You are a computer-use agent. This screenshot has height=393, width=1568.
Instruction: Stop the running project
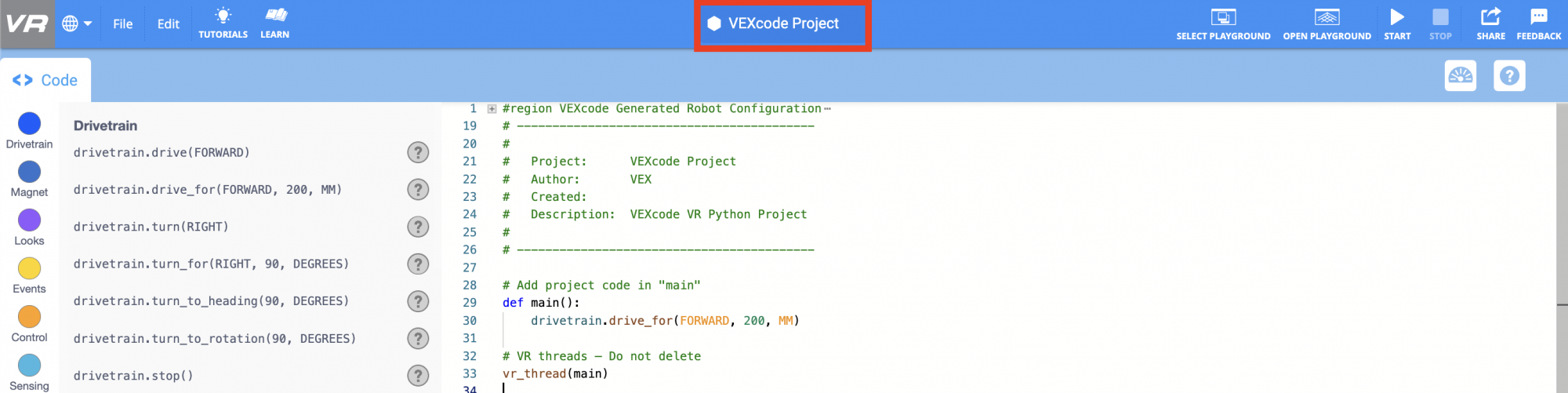[x=1440, y=24]
